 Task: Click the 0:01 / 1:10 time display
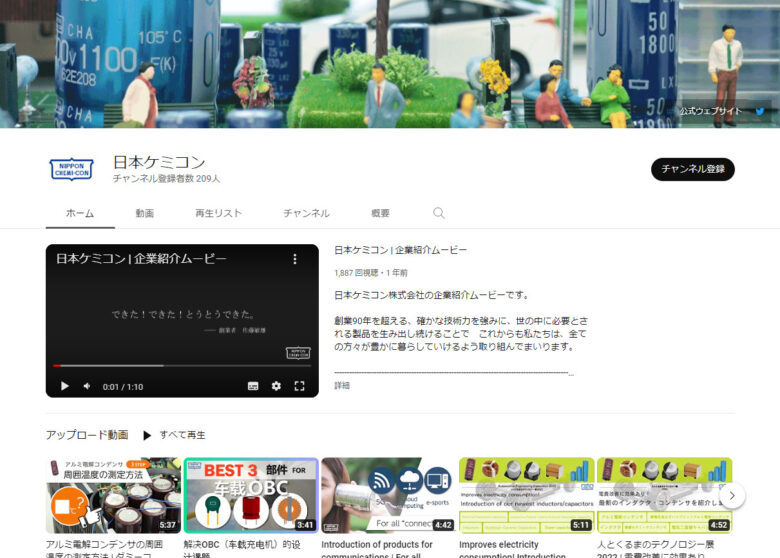point(123,387)
